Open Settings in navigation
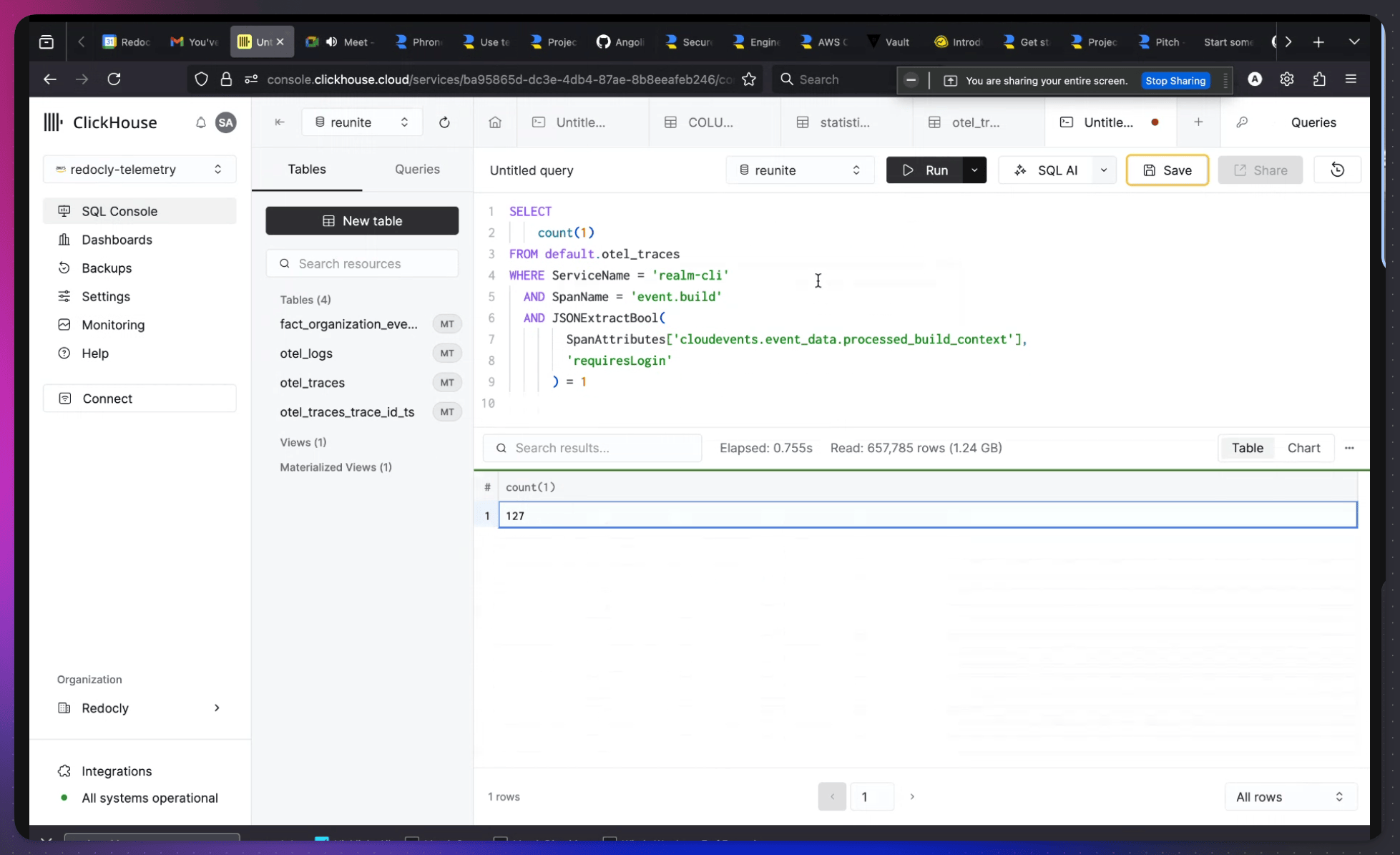Screen dimensions: 1400x855 pos(139,296)
